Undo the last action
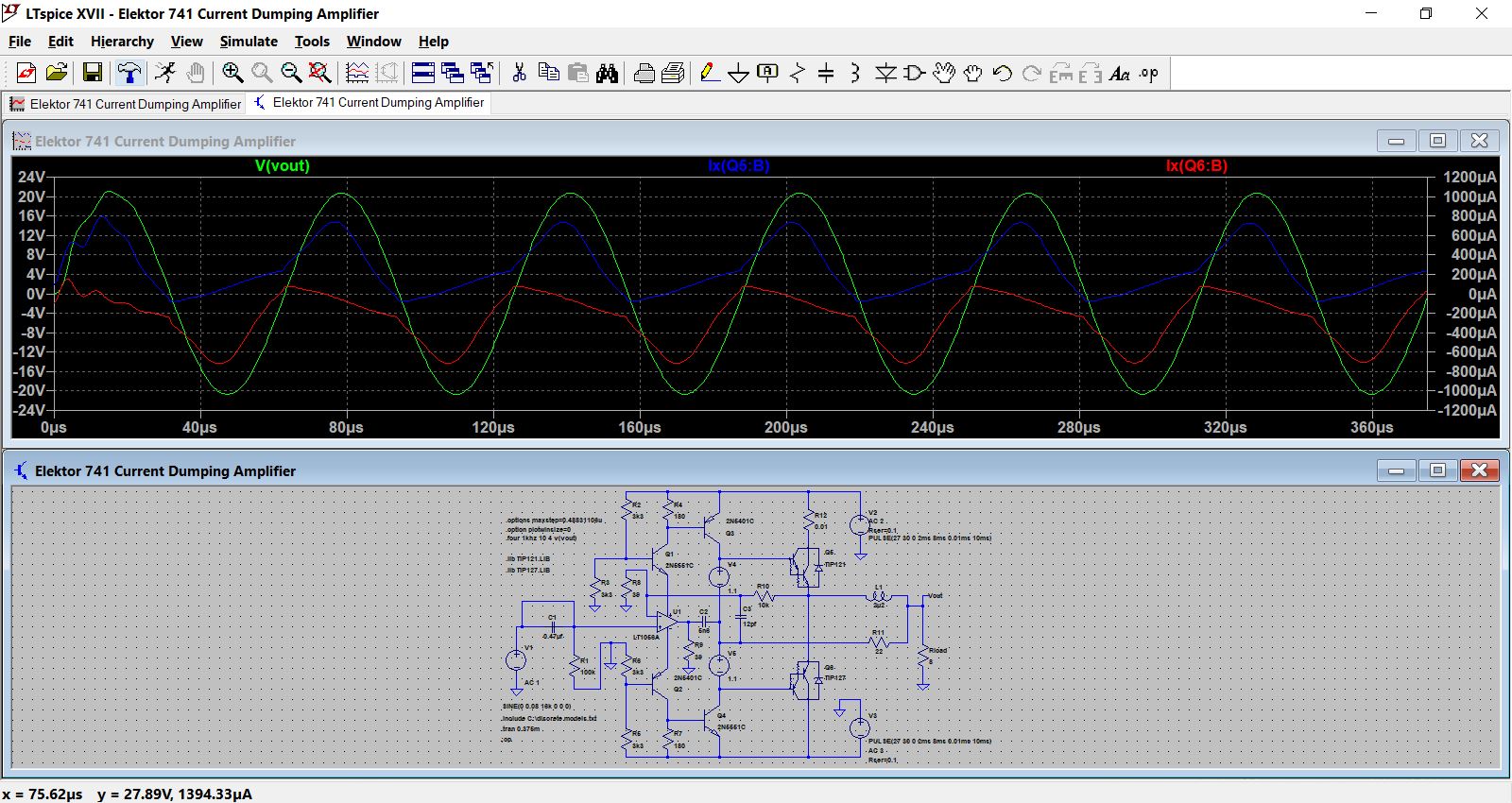Viewport: 1512px width, 803px height. tap(1003, 73)
